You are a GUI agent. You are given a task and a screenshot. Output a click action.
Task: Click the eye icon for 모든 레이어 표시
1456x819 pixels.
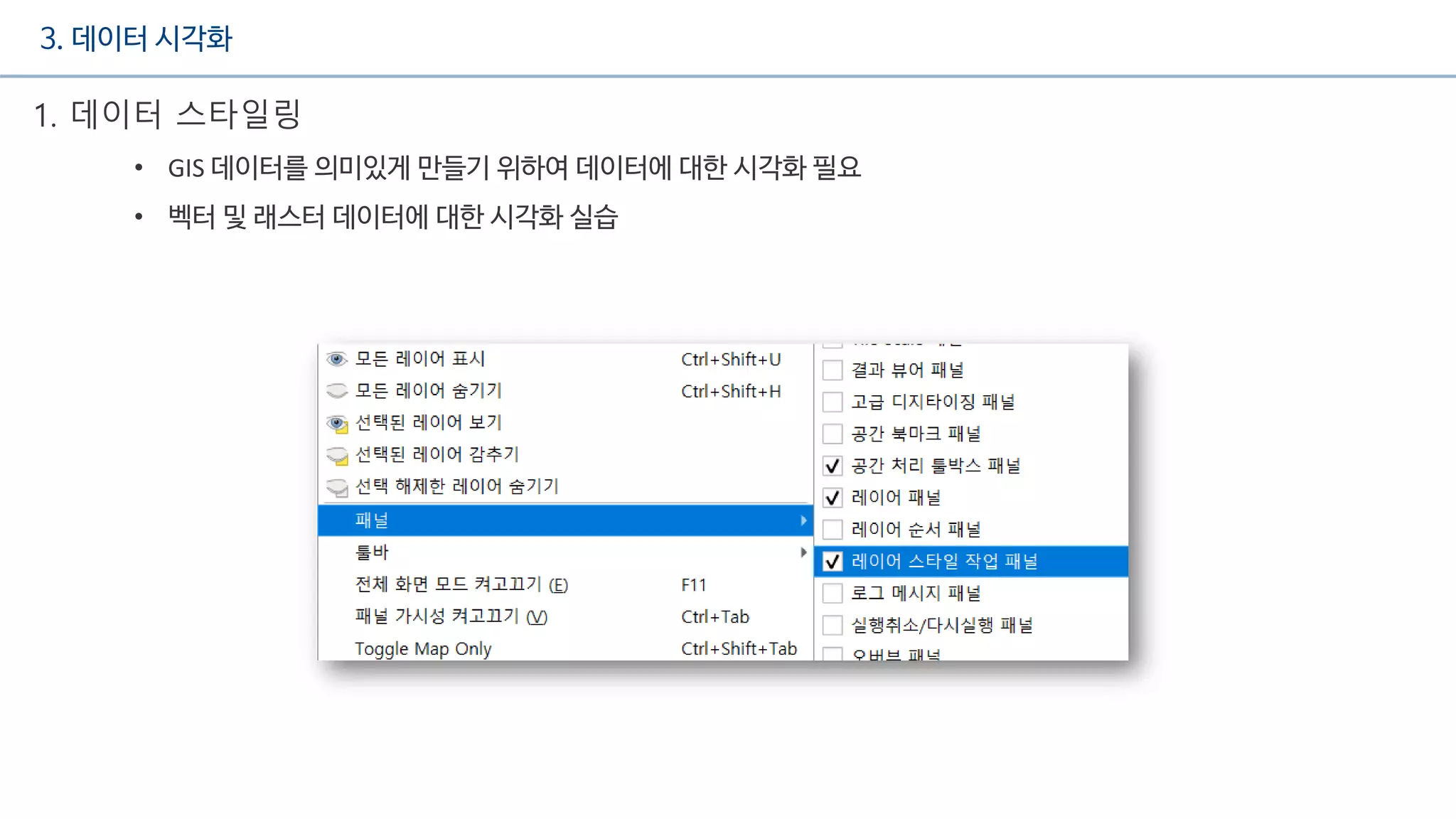[337, 359]
